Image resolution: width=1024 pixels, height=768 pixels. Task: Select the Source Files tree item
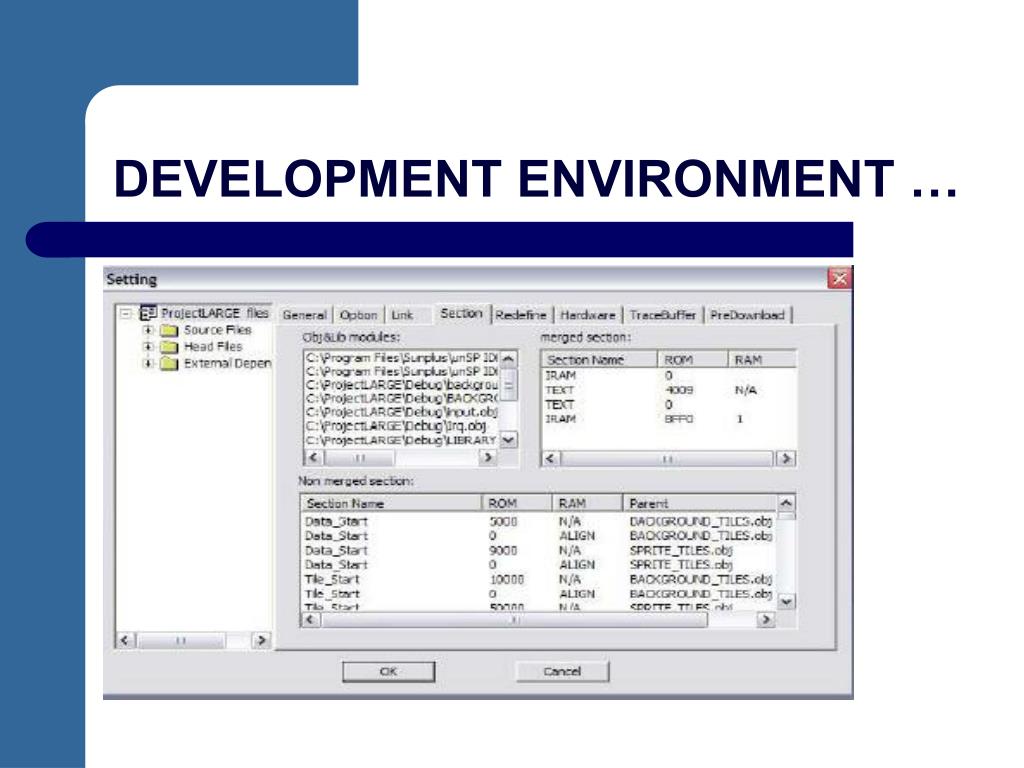217,330
